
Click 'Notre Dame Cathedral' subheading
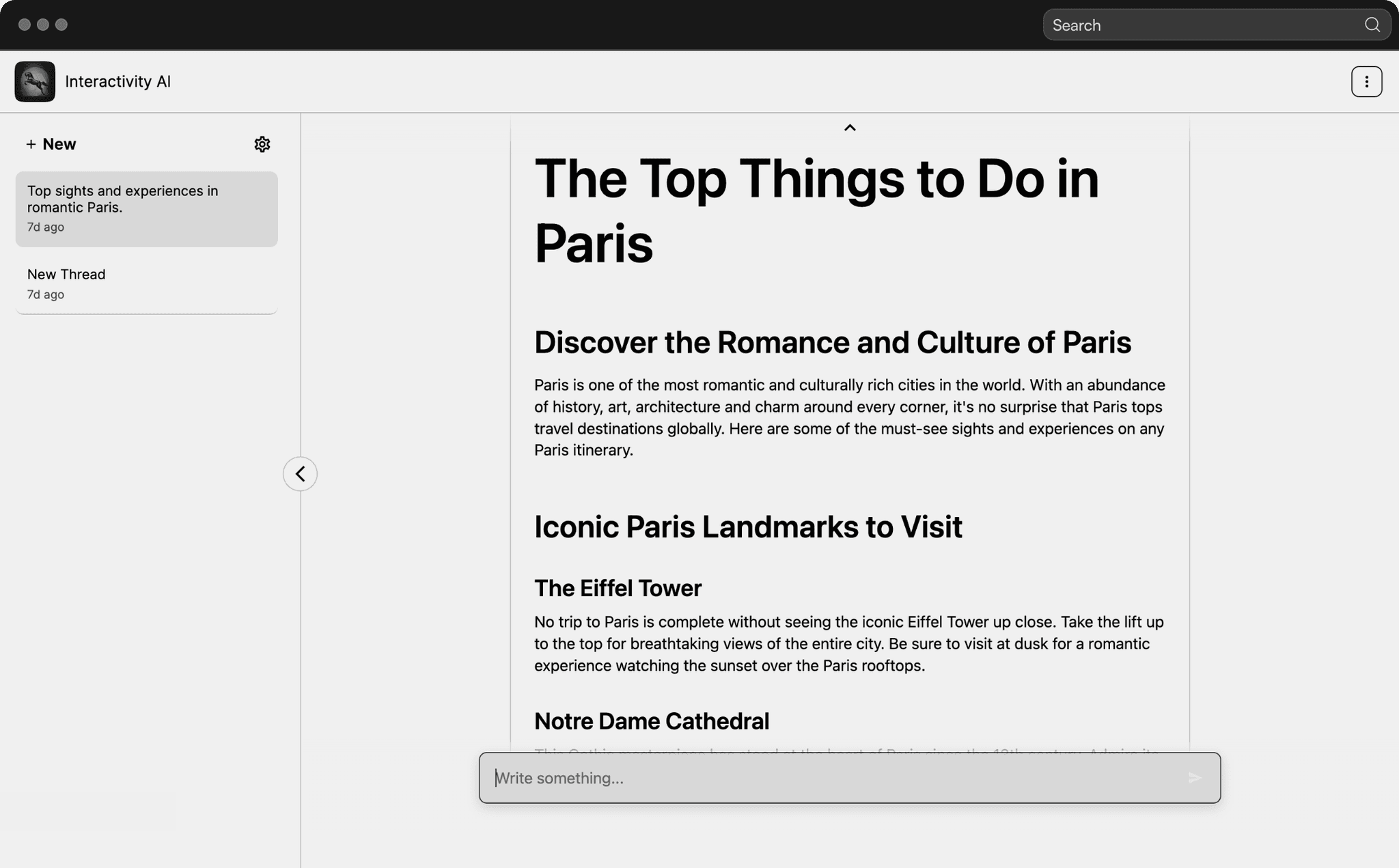pyautogui.click(x=651, y=721)
